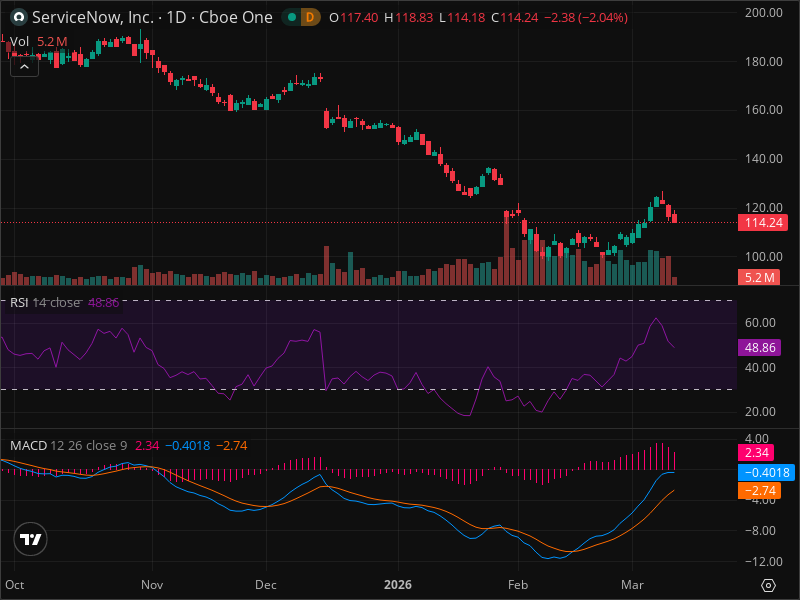Collapse the indicator legend chevron
800x600 pixels.
[x=24, y=66]
